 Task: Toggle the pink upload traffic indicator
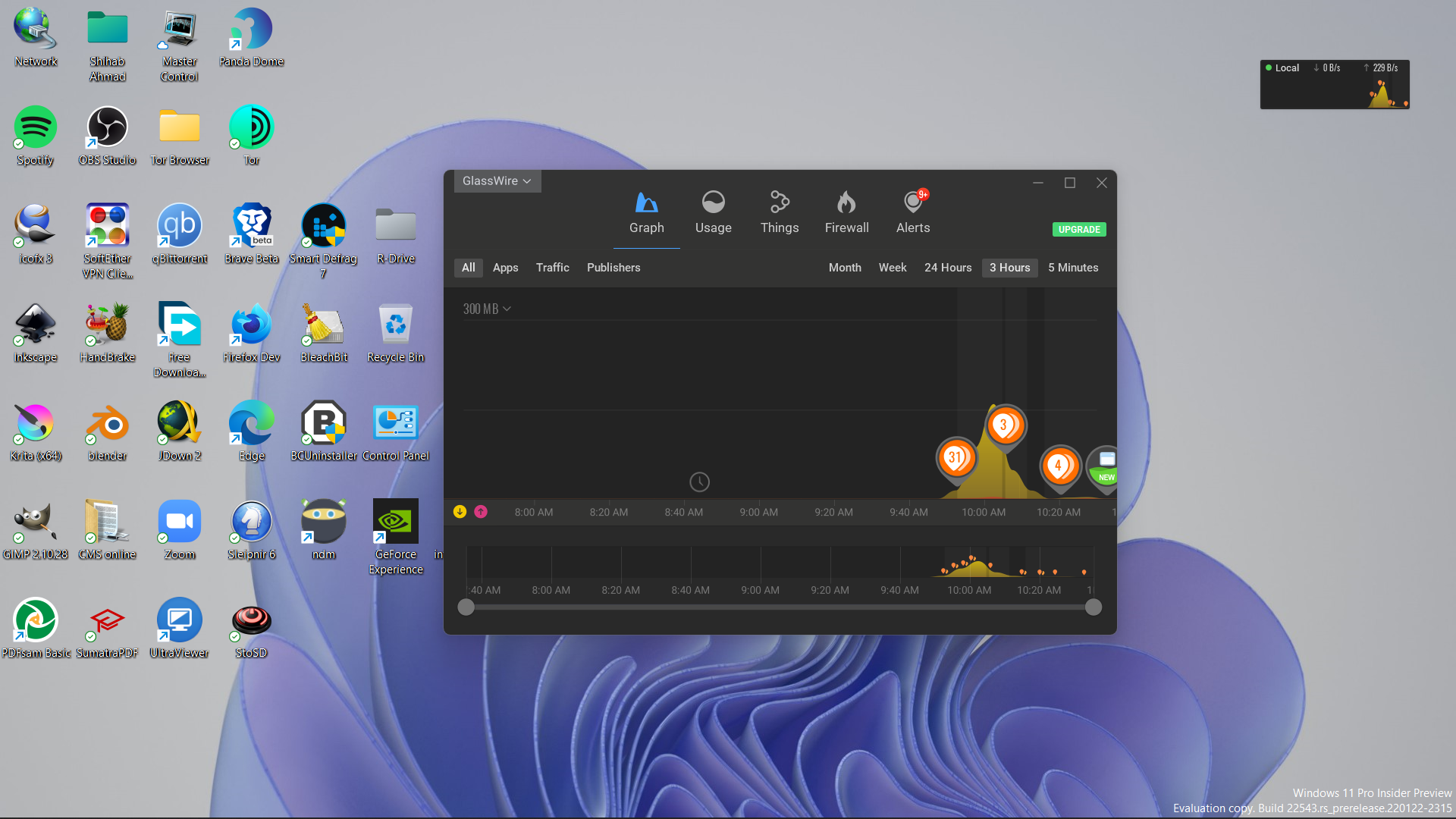tap(481, 512)
